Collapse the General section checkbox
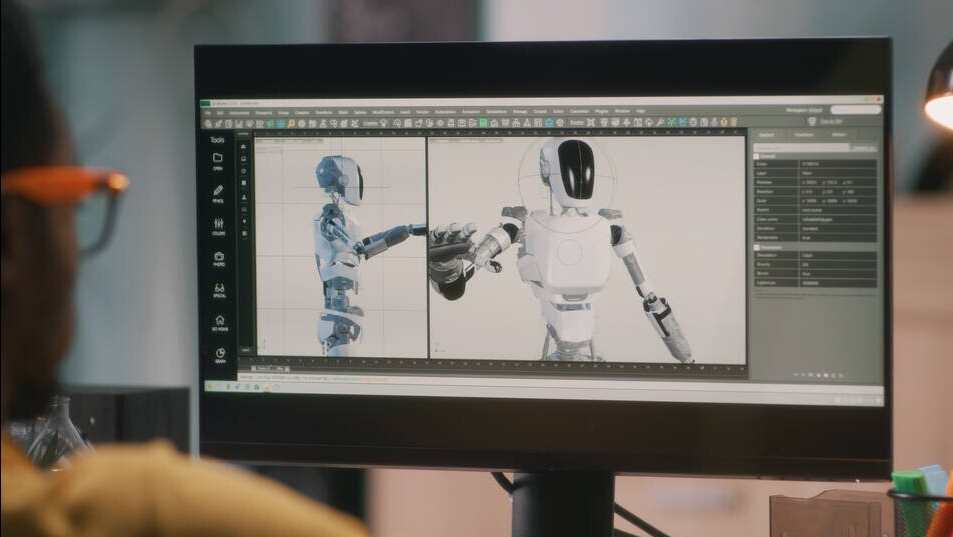Screen dimensions: 953x537 758,156
